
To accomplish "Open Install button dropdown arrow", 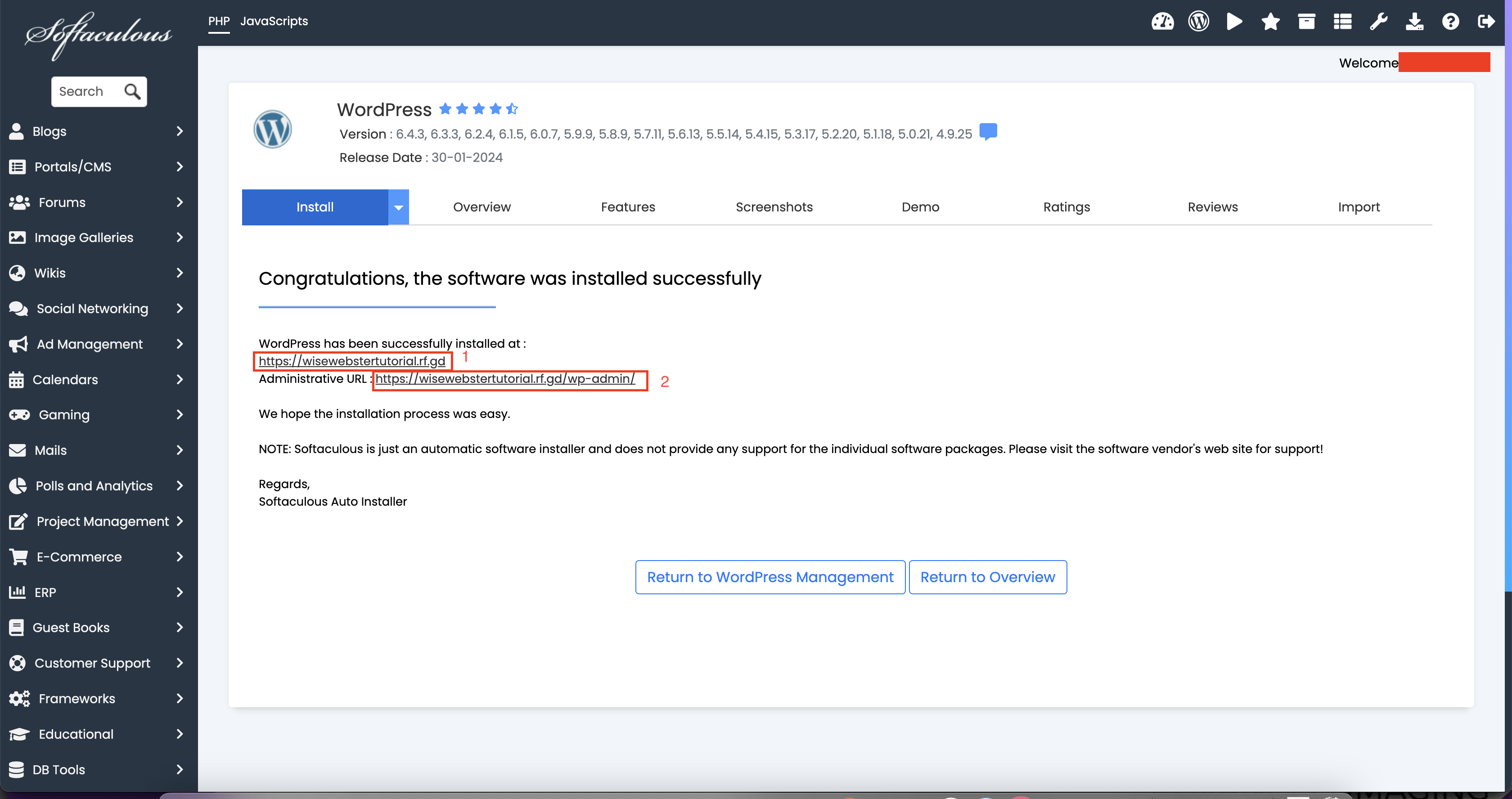I will tap(398, 207).
